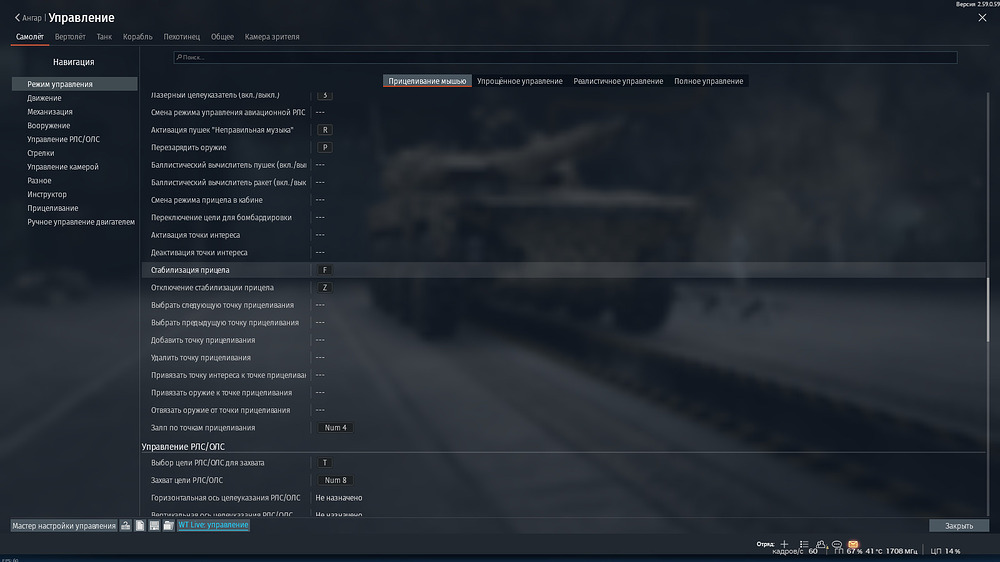Click the magnifier icon in the search box
This screenshot has width=1000, height=562.
(179, 57)
